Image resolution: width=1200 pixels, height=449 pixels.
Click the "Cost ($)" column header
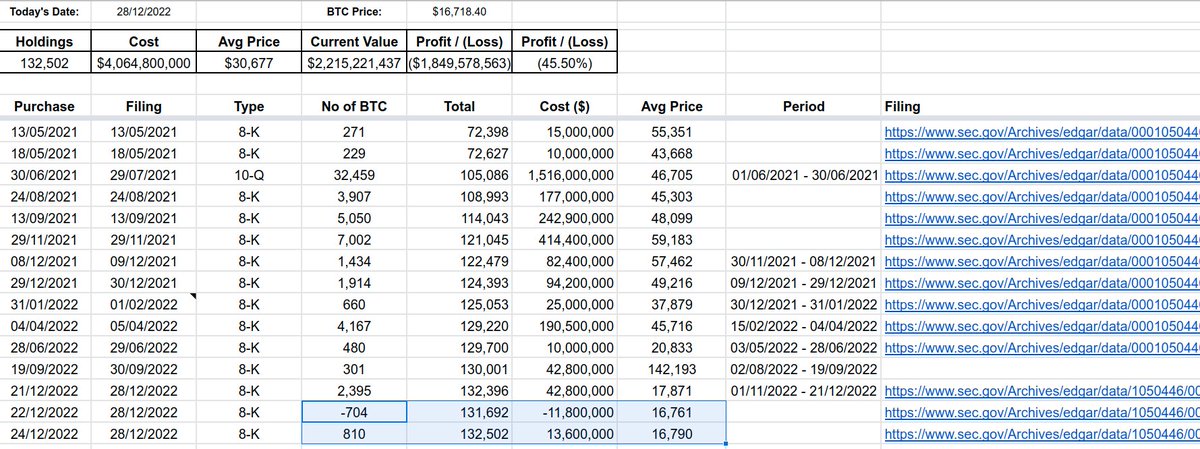(564, 106)
